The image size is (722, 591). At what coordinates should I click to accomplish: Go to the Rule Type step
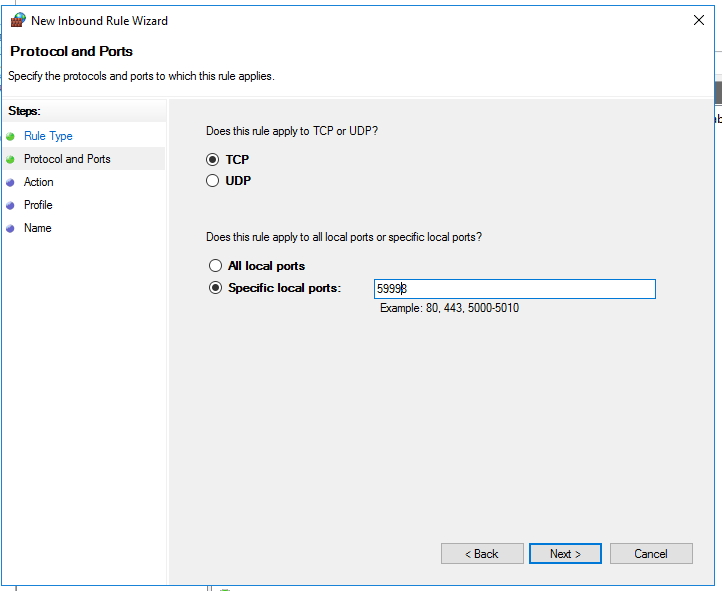48,136
